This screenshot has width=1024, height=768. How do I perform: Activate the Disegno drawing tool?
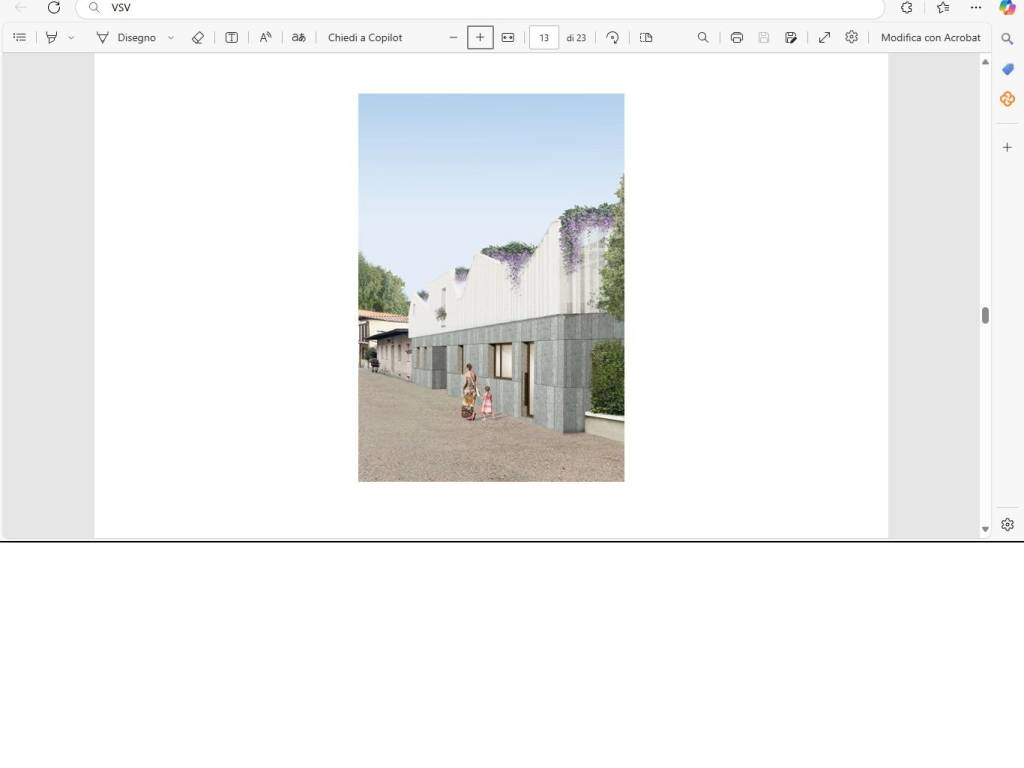click(126, 37)
